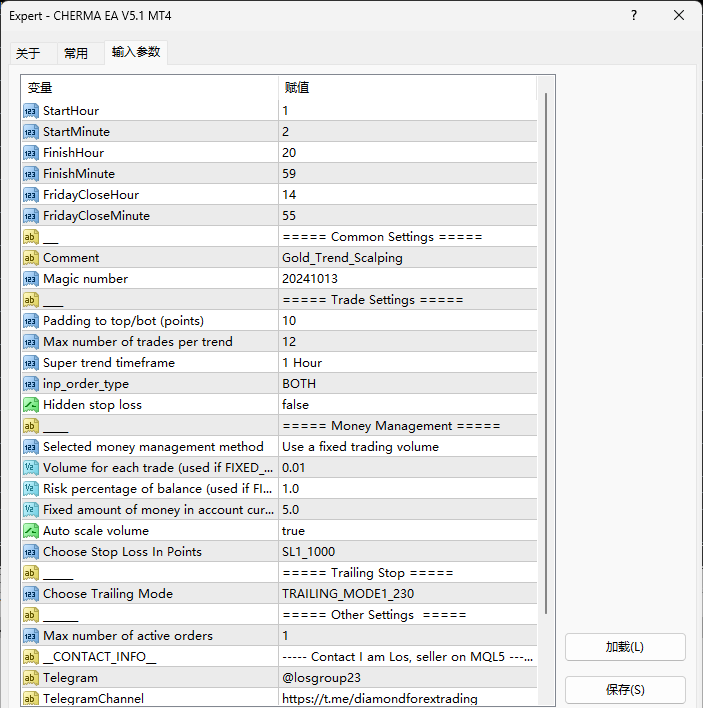Screen dimensions: 703x708
Task: Click the string icon beside Telegram
Action: [x=30, y=678]
